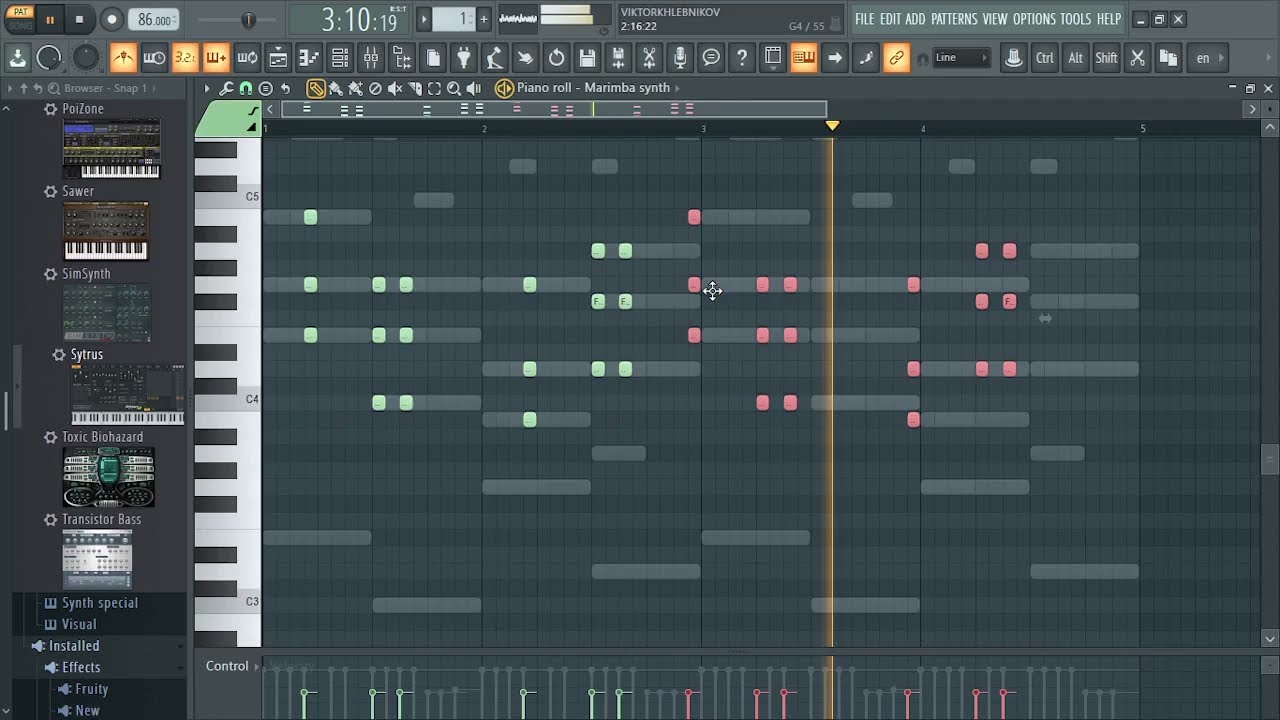
Task: Stop playback
Action: click(80, 19)
